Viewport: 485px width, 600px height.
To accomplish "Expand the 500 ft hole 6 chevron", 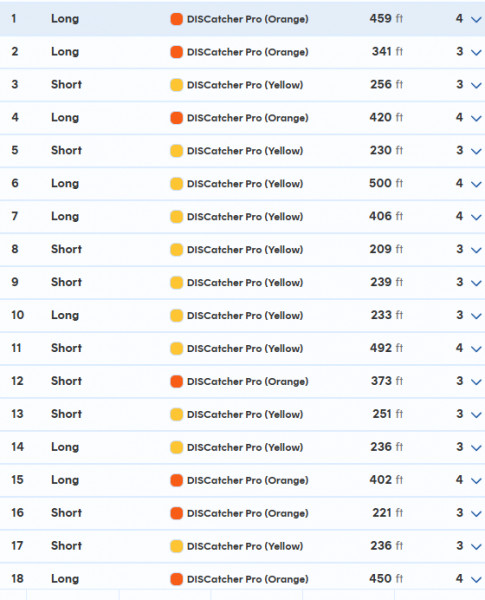I will click(x=476, y=184).
